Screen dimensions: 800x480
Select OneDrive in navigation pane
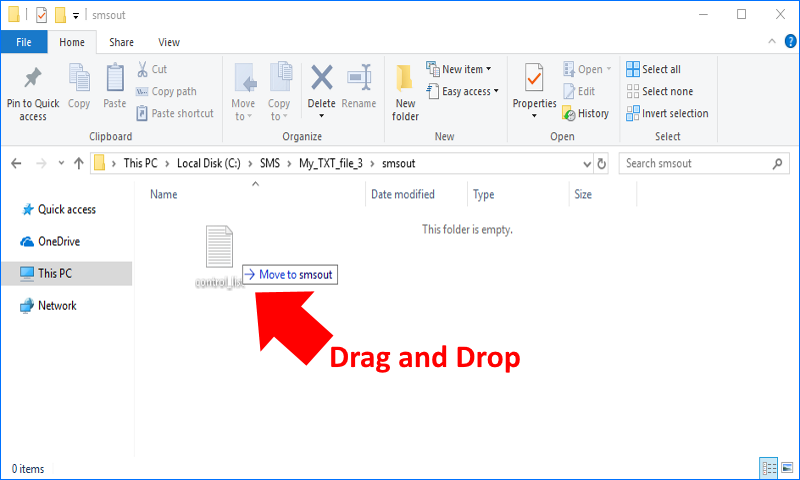pyautogui.click(x=59, y=241)
